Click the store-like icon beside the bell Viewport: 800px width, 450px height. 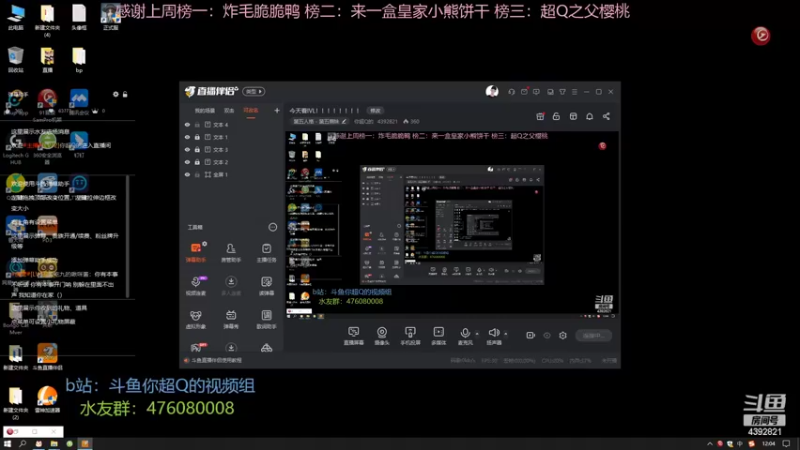tap(573, 116)
